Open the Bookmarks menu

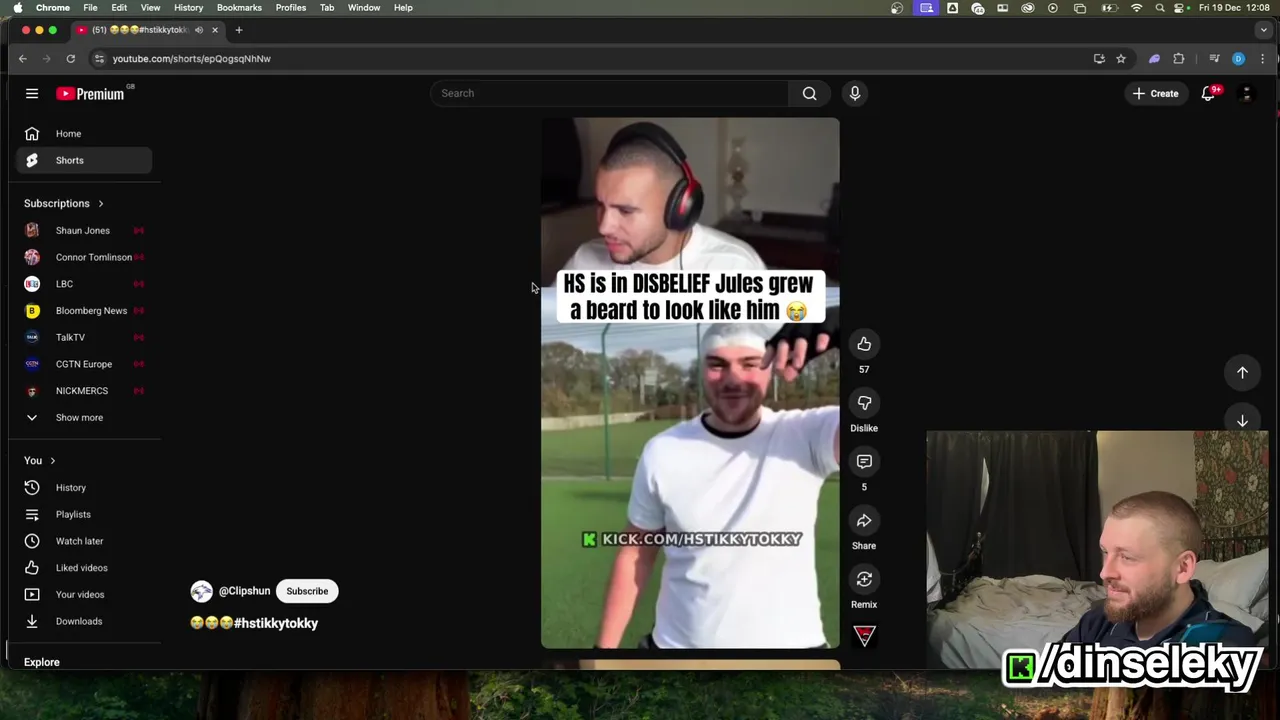pos(239,7)
